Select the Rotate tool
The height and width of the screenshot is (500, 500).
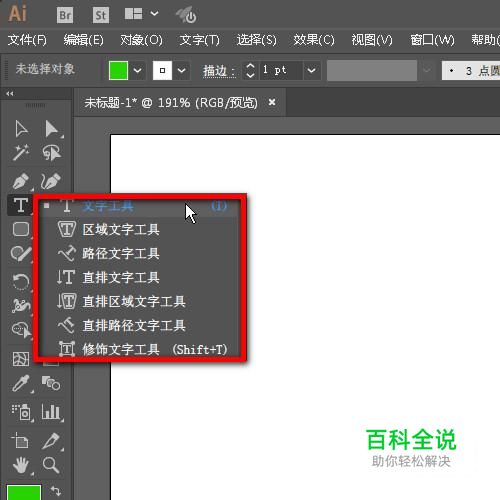(x=21, y=282)
